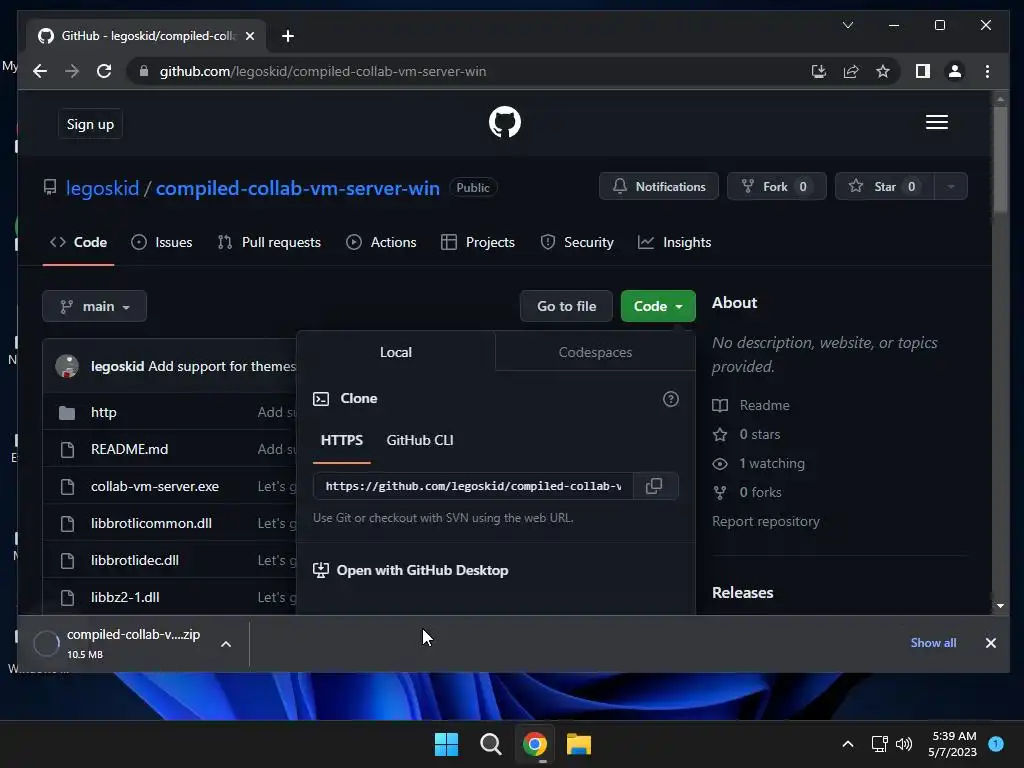Open a new browser tab

288,36
